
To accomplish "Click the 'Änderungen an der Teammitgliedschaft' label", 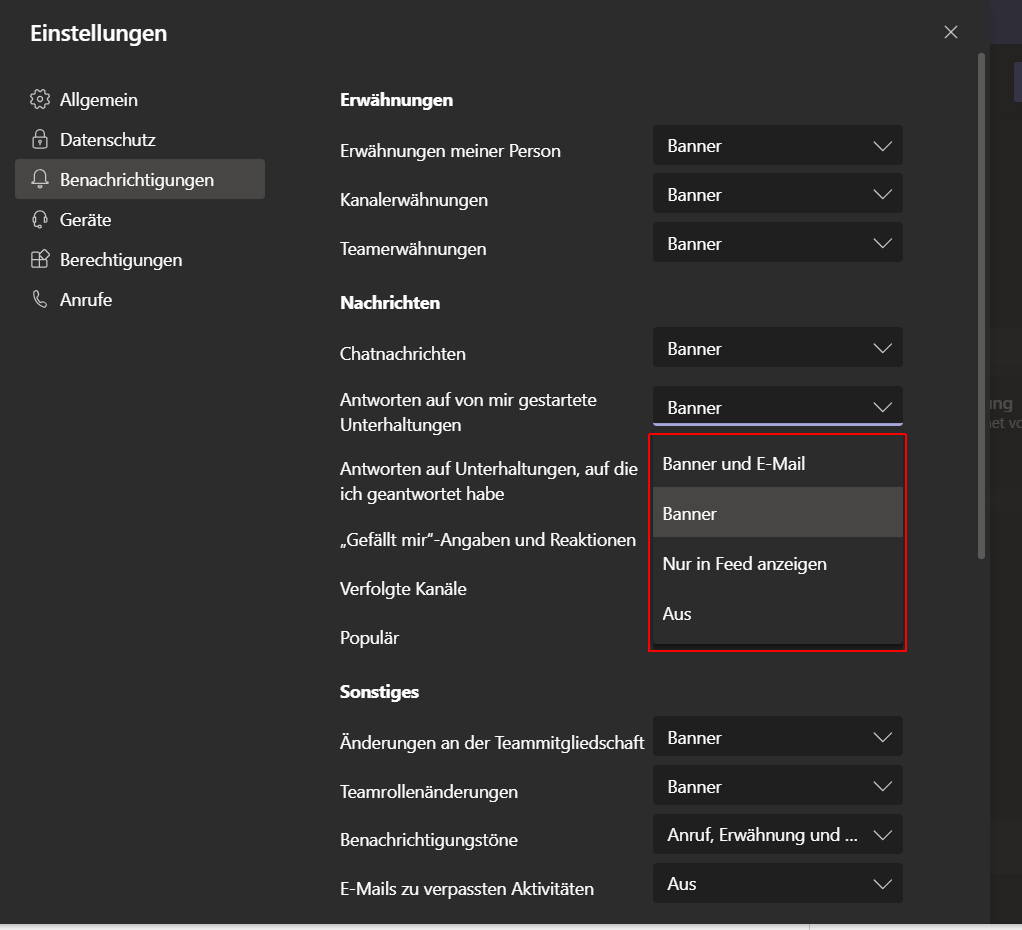I will pos(492,742).
